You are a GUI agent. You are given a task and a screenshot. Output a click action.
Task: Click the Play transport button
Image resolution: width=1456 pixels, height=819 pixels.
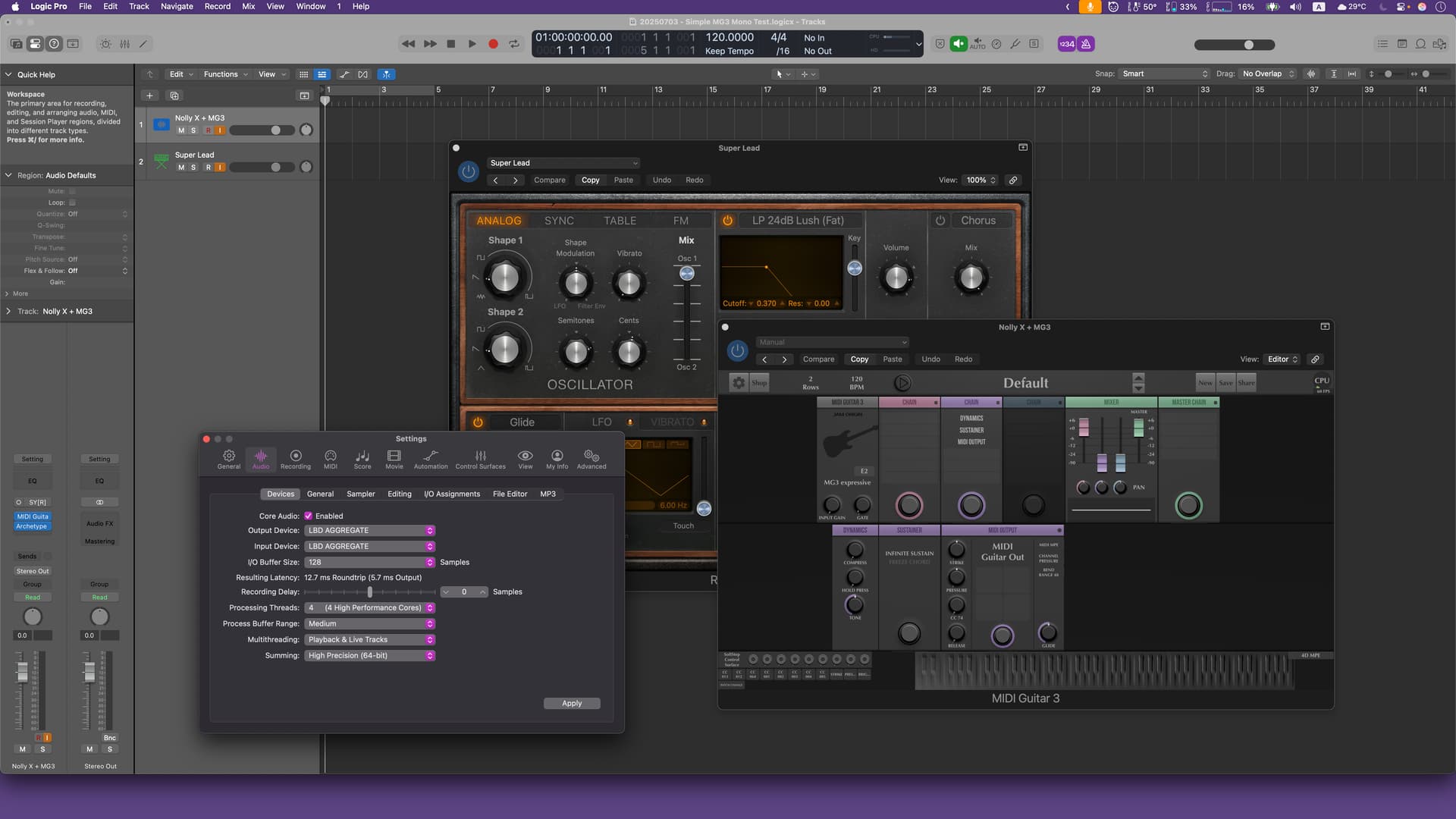tap(472, 44)
